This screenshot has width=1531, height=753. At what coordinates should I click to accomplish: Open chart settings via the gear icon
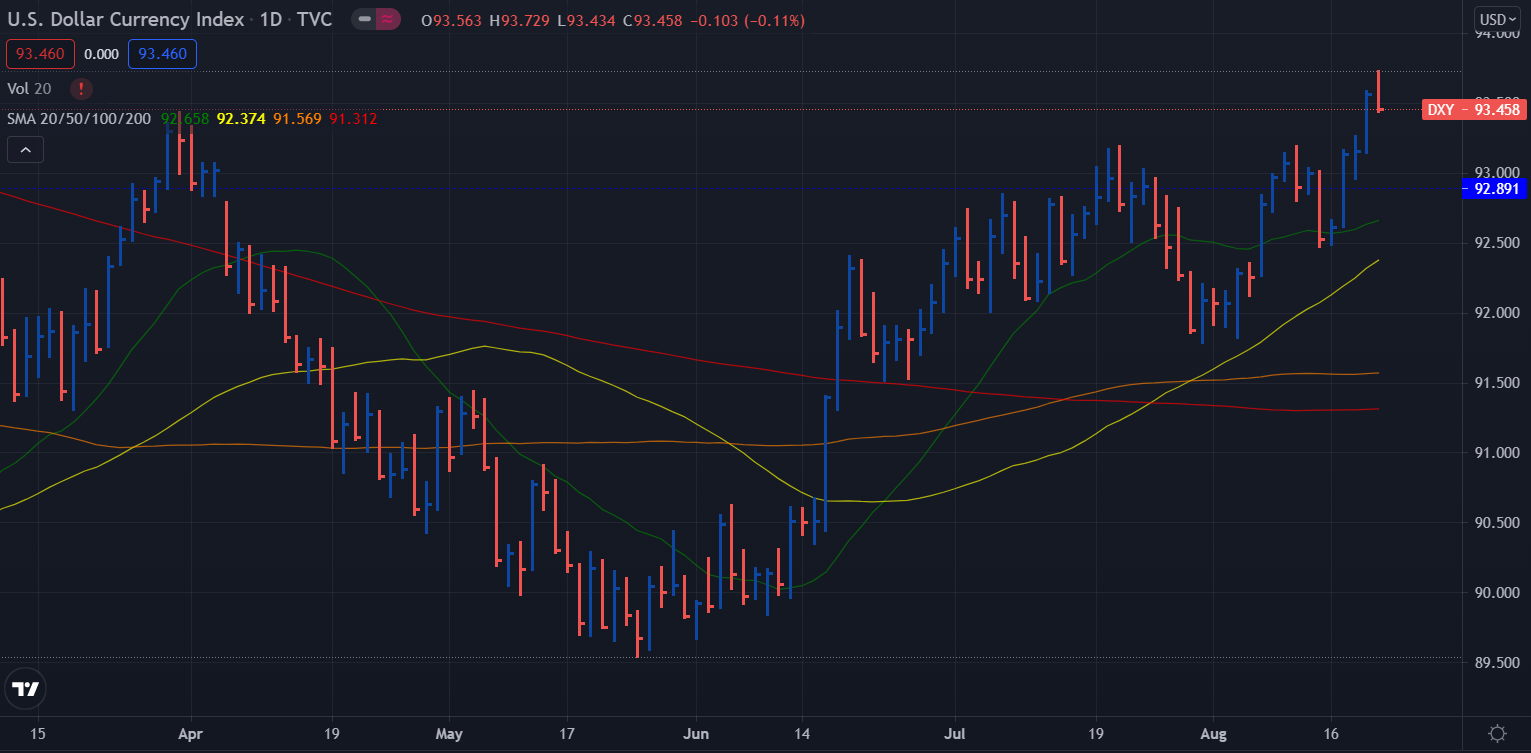coord(1497,733)
